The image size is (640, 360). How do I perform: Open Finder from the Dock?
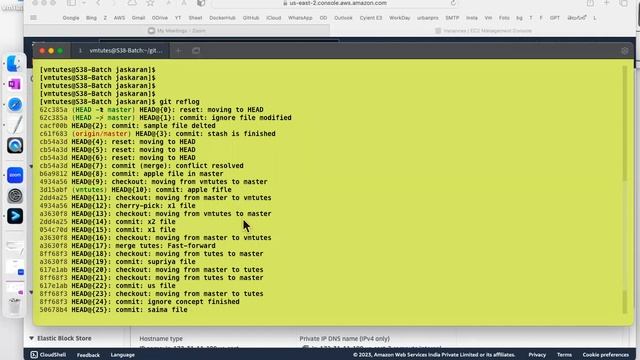point(15,63)
